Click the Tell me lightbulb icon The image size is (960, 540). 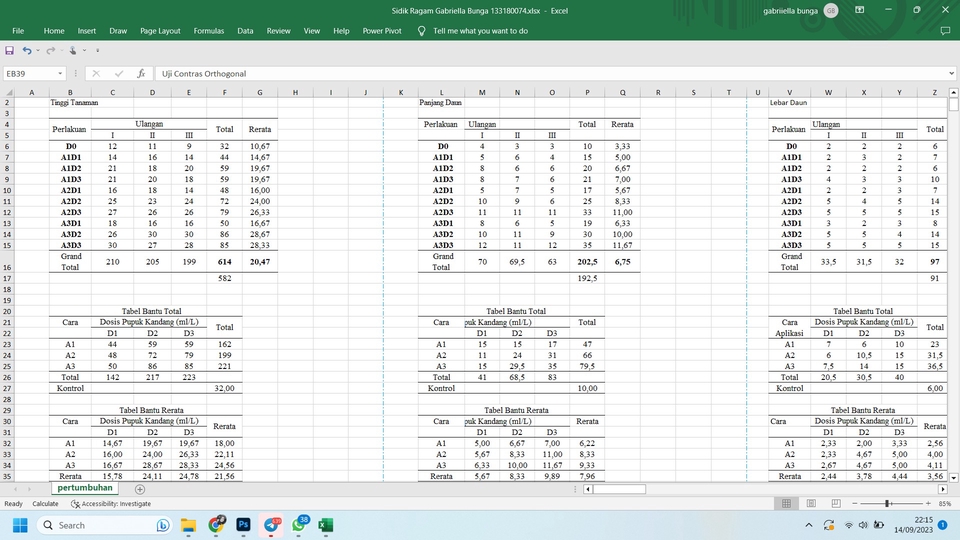click(421, 31)
